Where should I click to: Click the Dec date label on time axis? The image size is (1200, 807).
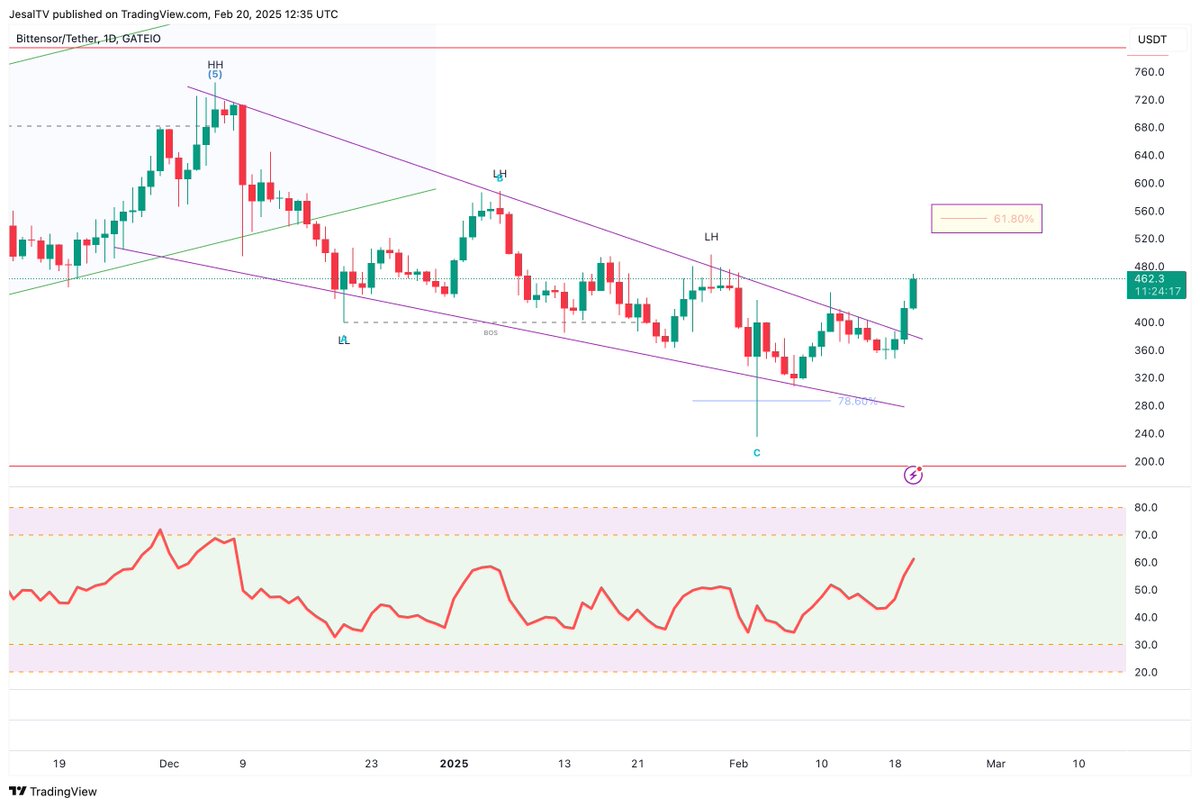point(169,764)
